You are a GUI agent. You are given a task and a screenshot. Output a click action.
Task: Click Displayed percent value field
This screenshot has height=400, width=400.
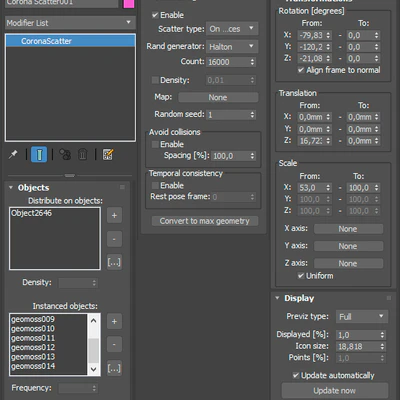pos(358,335)
